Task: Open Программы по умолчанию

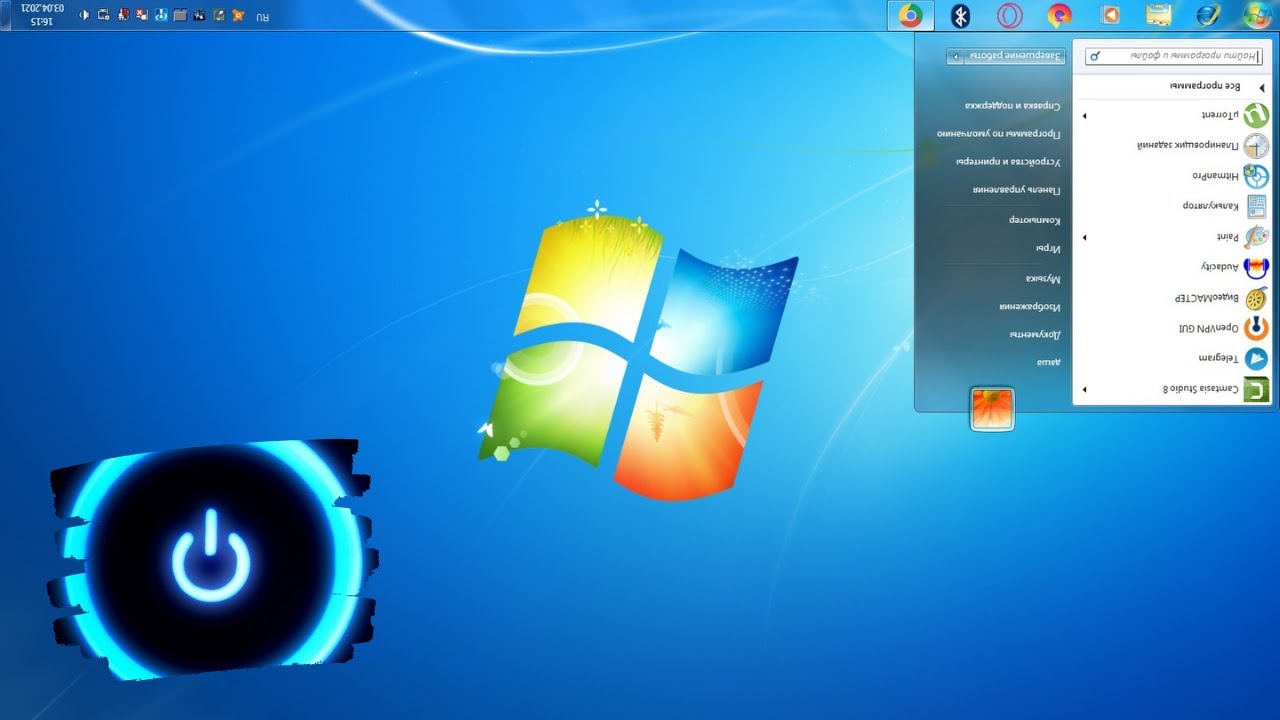Action: click(998, 133)
